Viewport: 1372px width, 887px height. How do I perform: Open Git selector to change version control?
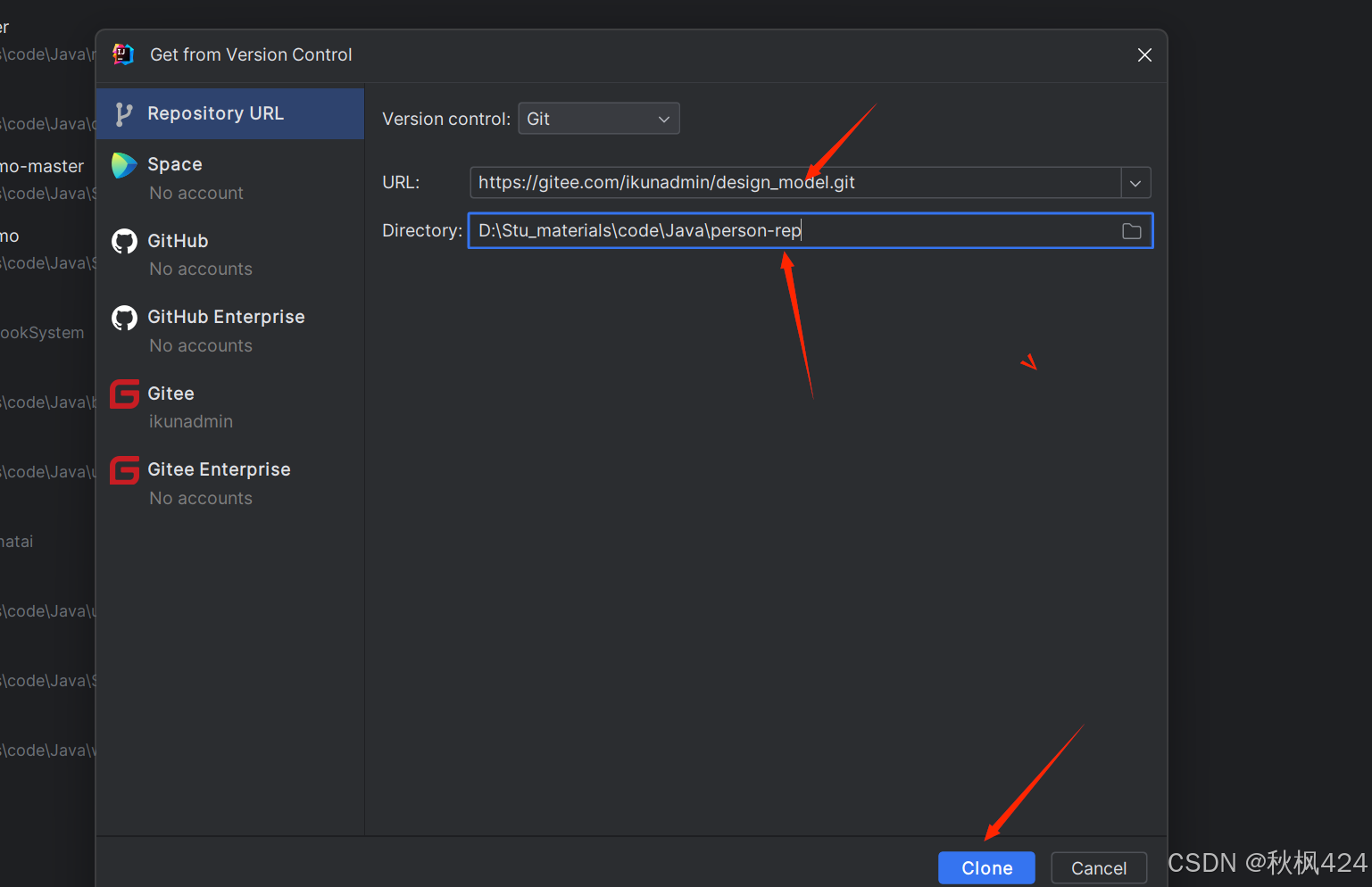pyautogui.click(x=598, y=118)
